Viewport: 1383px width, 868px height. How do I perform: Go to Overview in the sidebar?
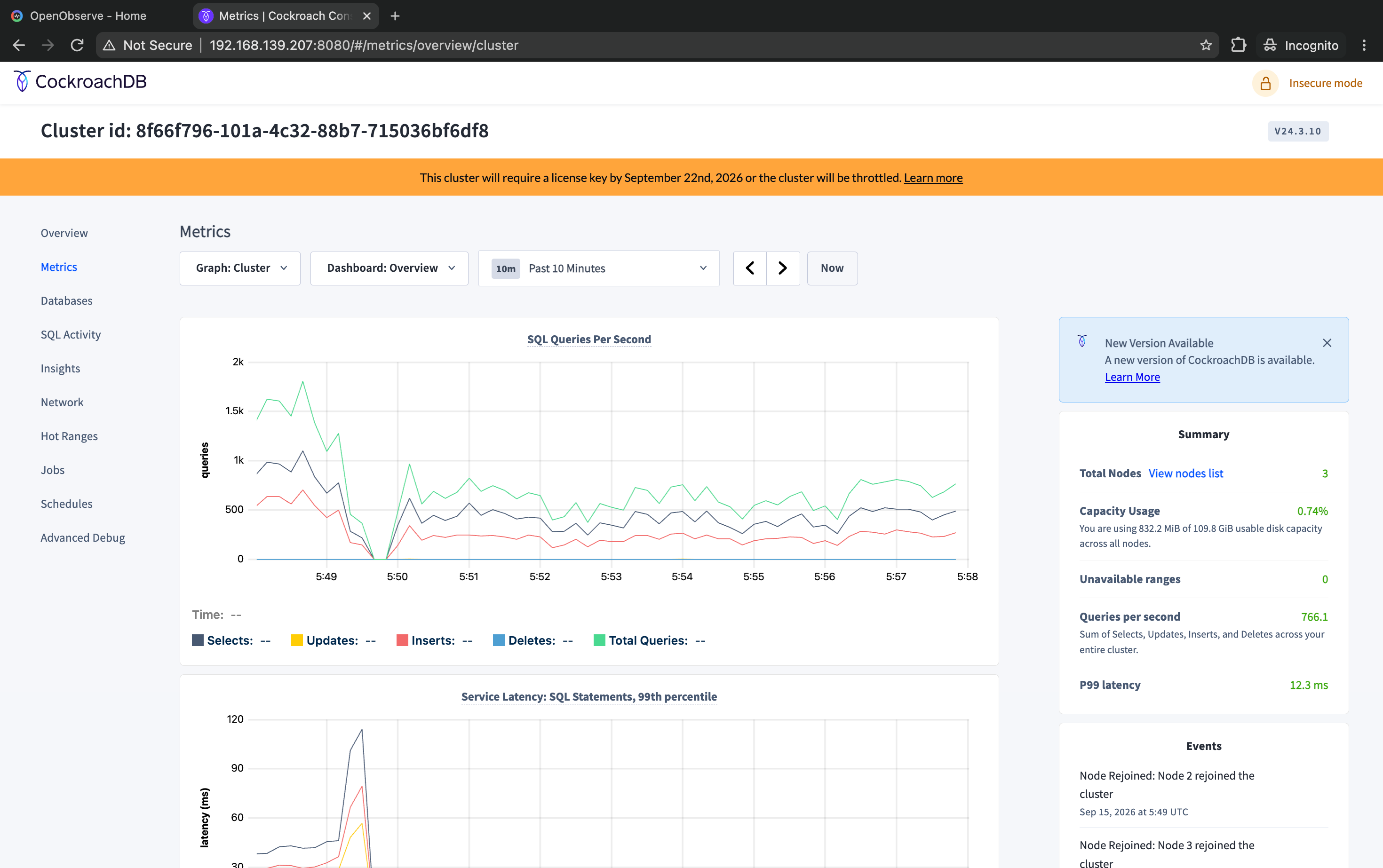[64, 233]
